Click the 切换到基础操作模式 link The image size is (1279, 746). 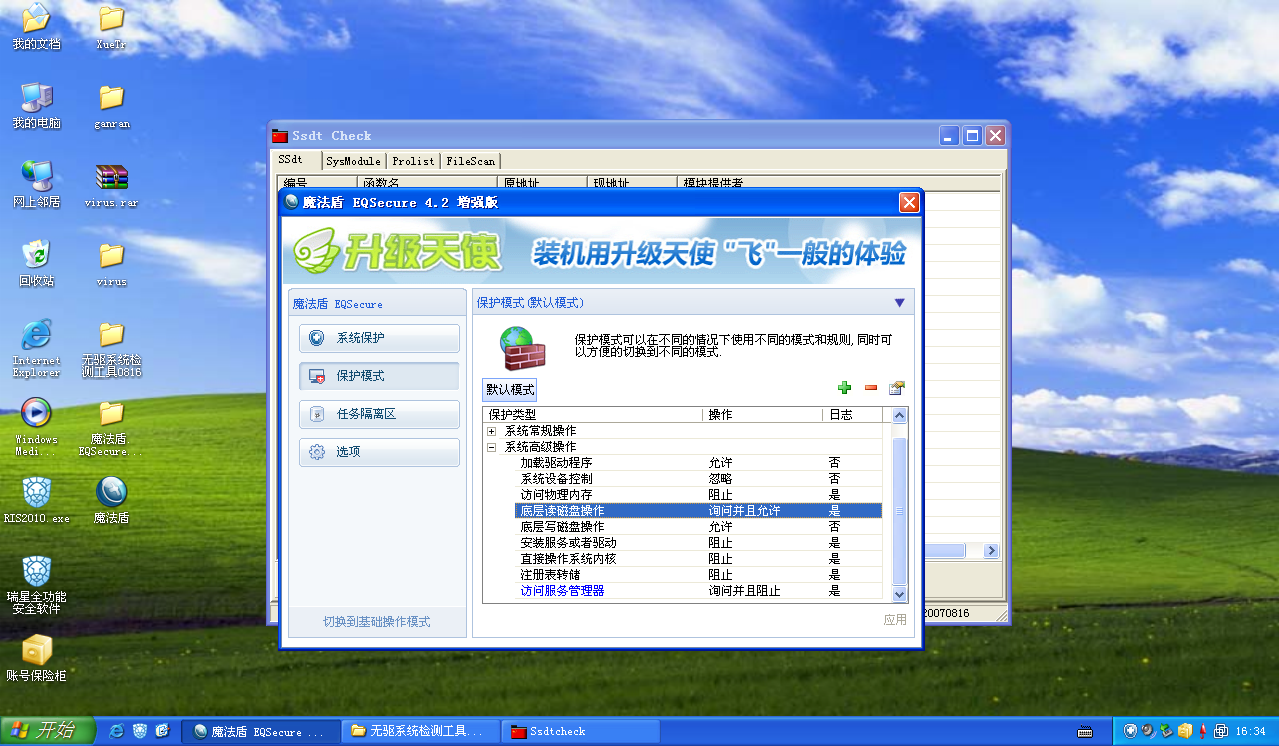click(376, 622)
